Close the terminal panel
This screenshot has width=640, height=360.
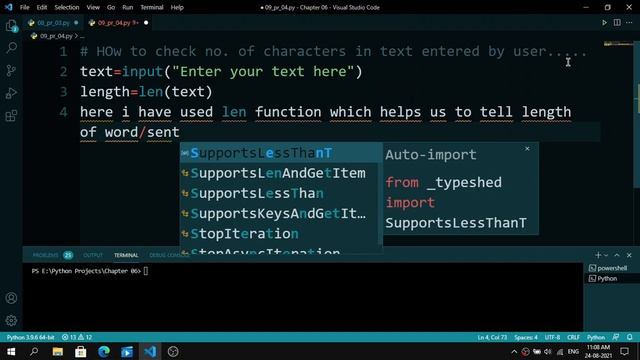[x=629, y=255]
